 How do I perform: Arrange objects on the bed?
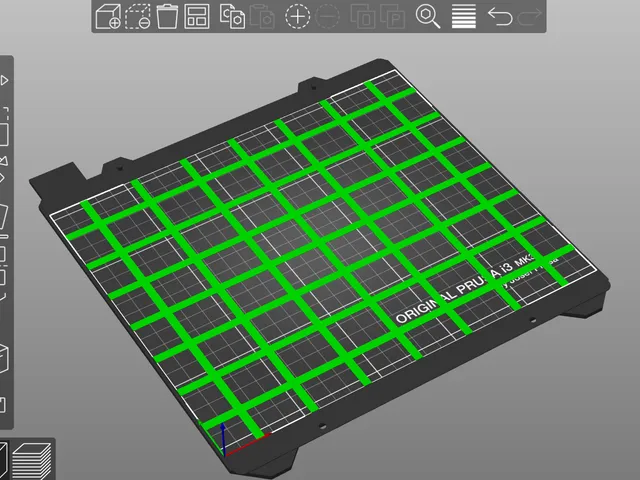pos(197,16)
